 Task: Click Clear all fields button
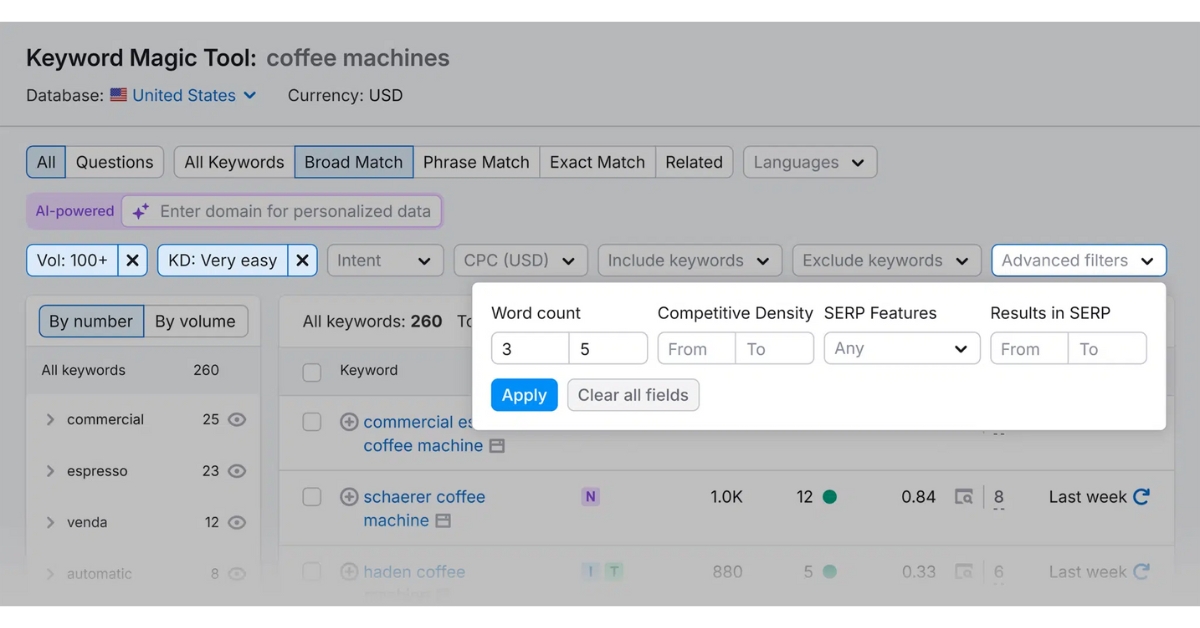coord(633,395)
